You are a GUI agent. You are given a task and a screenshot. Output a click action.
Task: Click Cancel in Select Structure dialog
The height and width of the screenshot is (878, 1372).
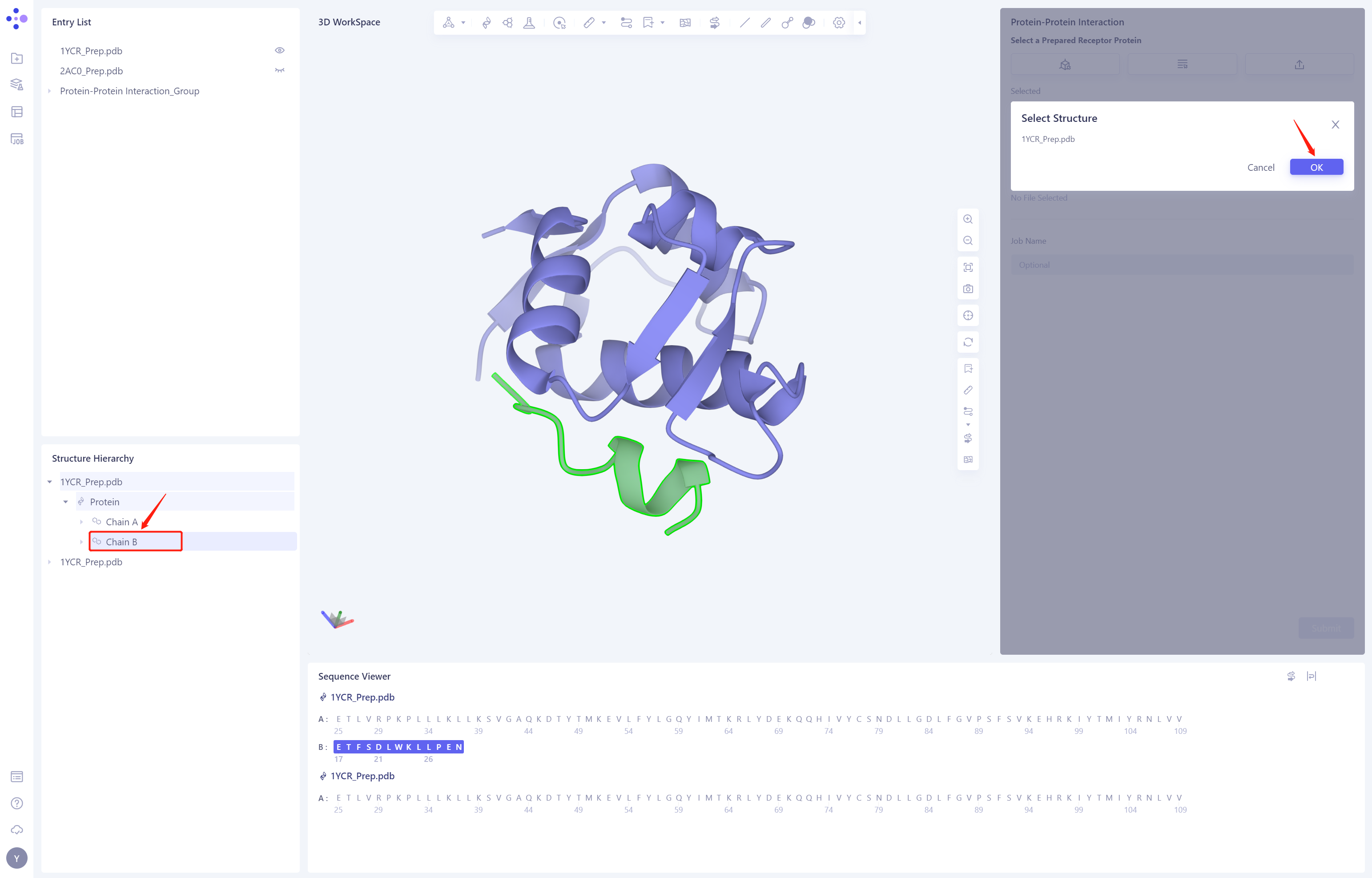(x=1260, y=167)
